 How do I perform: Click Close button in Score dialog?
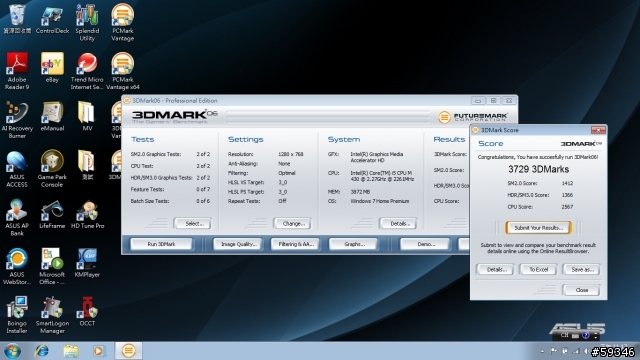581,290
